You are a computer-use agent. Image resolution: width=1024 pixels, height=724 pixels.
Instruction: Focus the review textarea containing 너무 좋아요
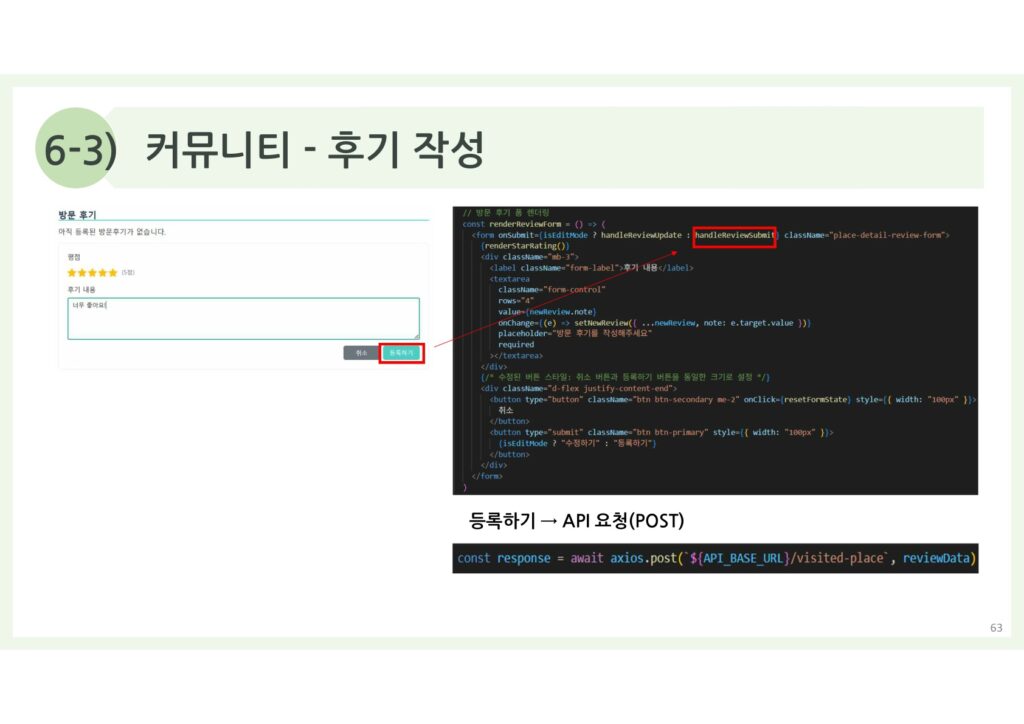coord(244,319)
